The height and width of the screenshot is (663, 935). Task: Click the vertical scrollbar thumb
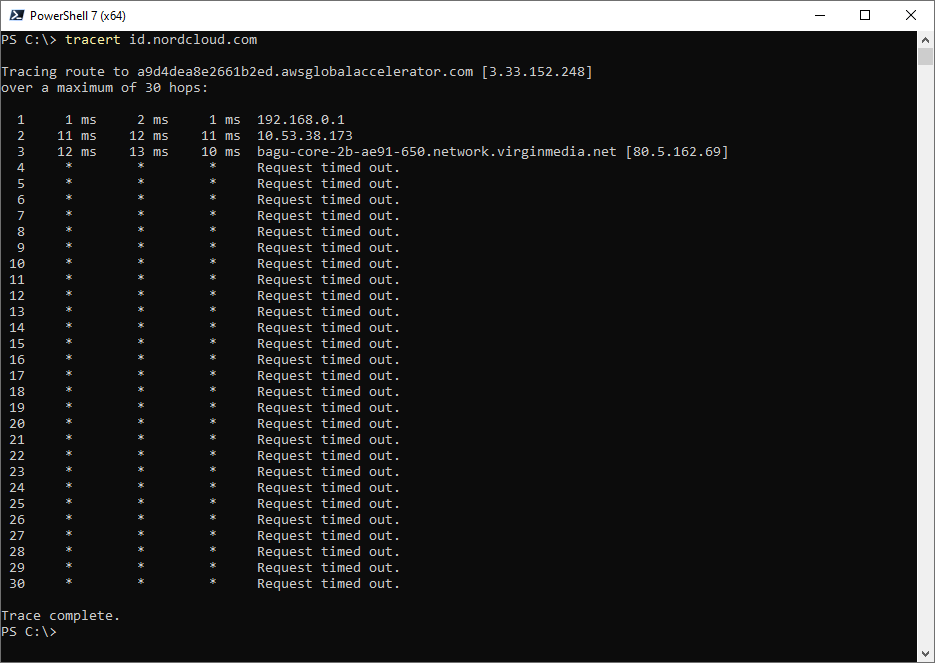point(925,56)
